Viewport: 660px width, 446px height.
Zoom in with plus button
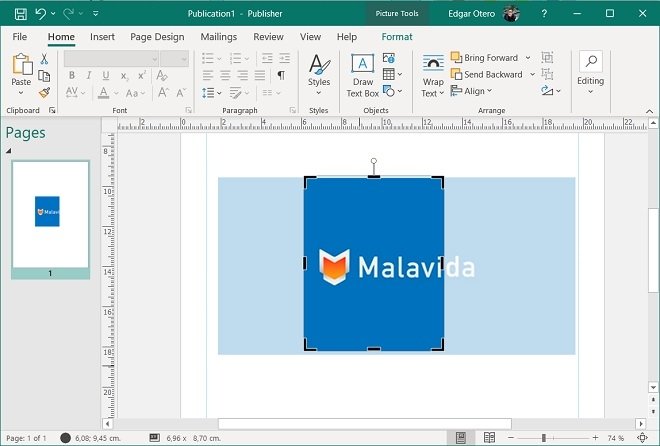[x=595, y=438]
